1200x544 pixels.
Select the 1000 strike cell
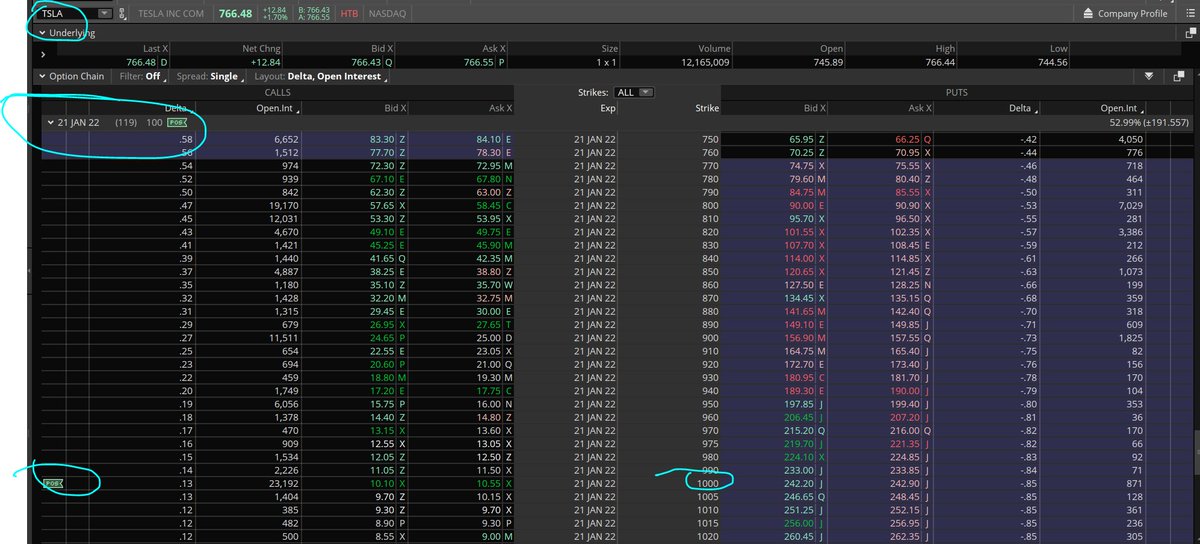click(x=707, y=482)
